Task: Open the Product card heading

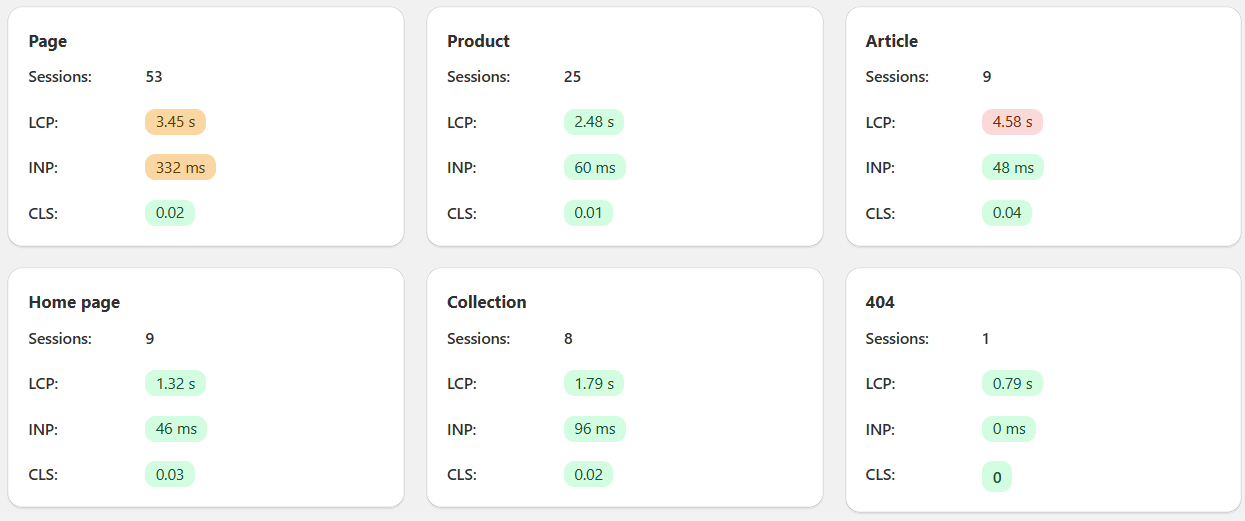Action: [478, 41]
